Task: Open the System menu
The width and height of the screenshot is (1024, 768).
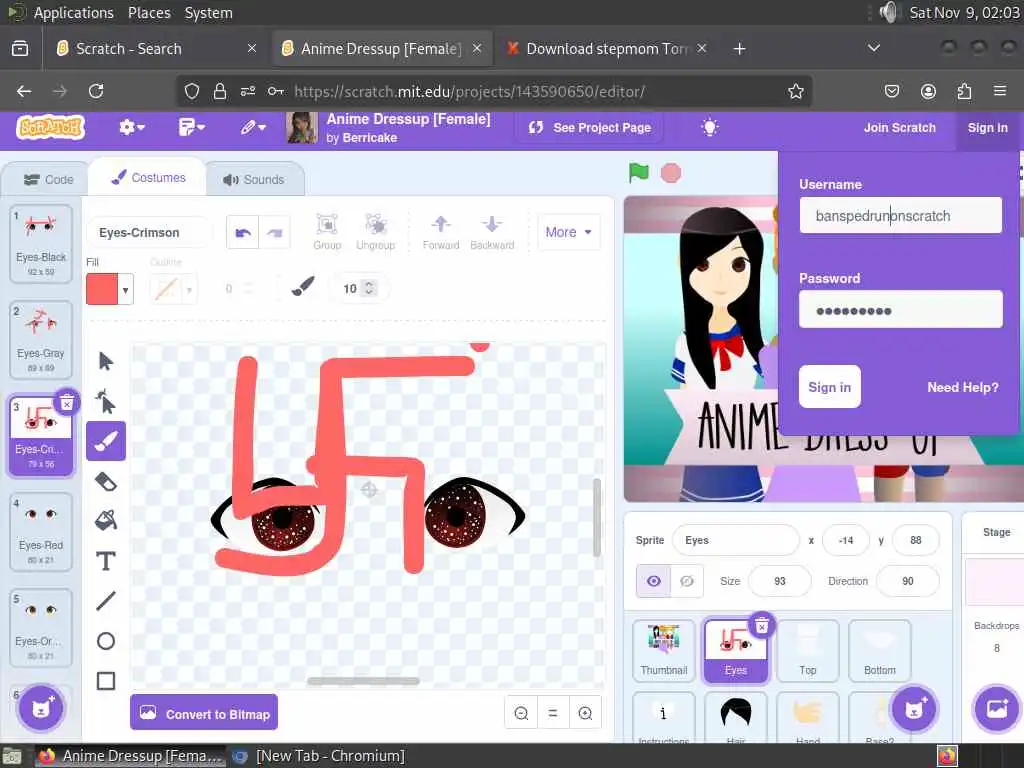Action: tap(208, 12)
